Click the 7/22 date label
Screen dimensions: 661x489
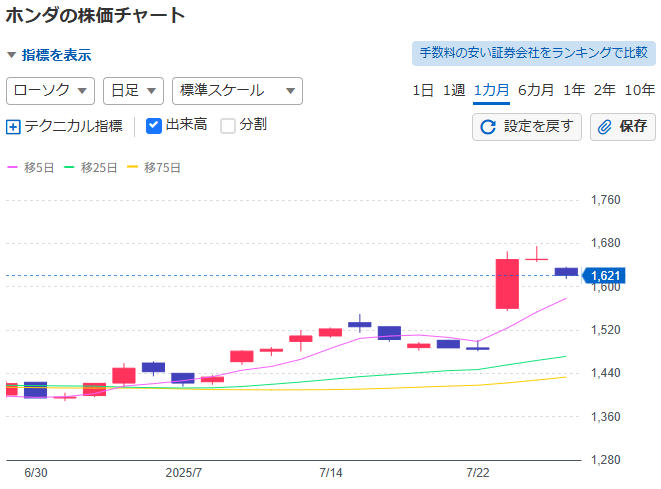click(x=478, y=473)
